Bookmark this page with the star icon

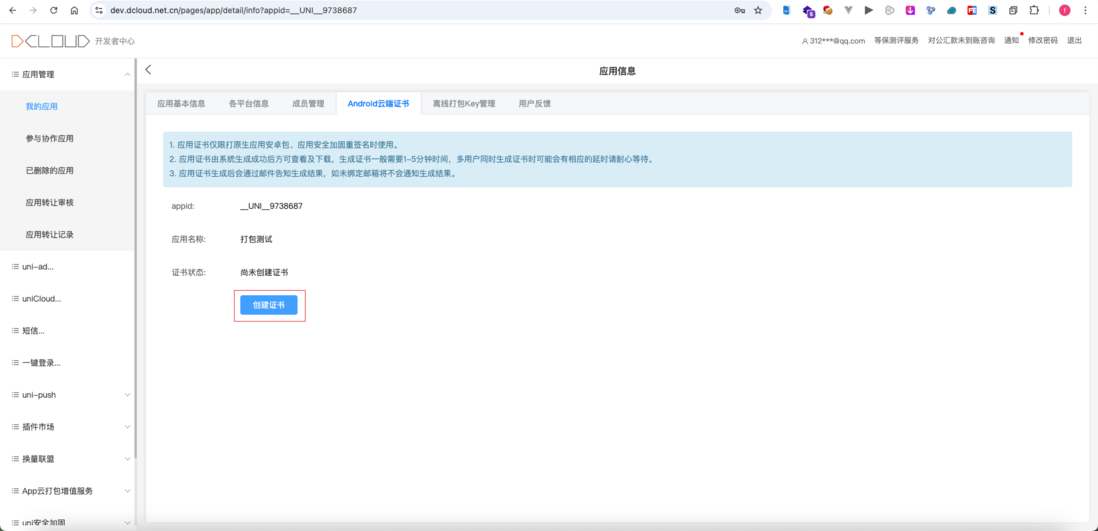[758, 11]
